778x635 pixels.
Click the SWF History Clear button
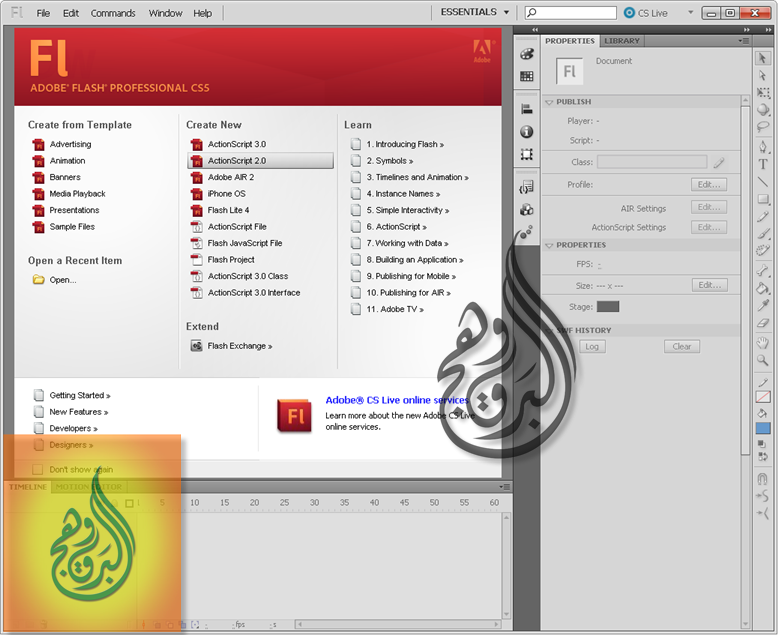tap(682, 346)
